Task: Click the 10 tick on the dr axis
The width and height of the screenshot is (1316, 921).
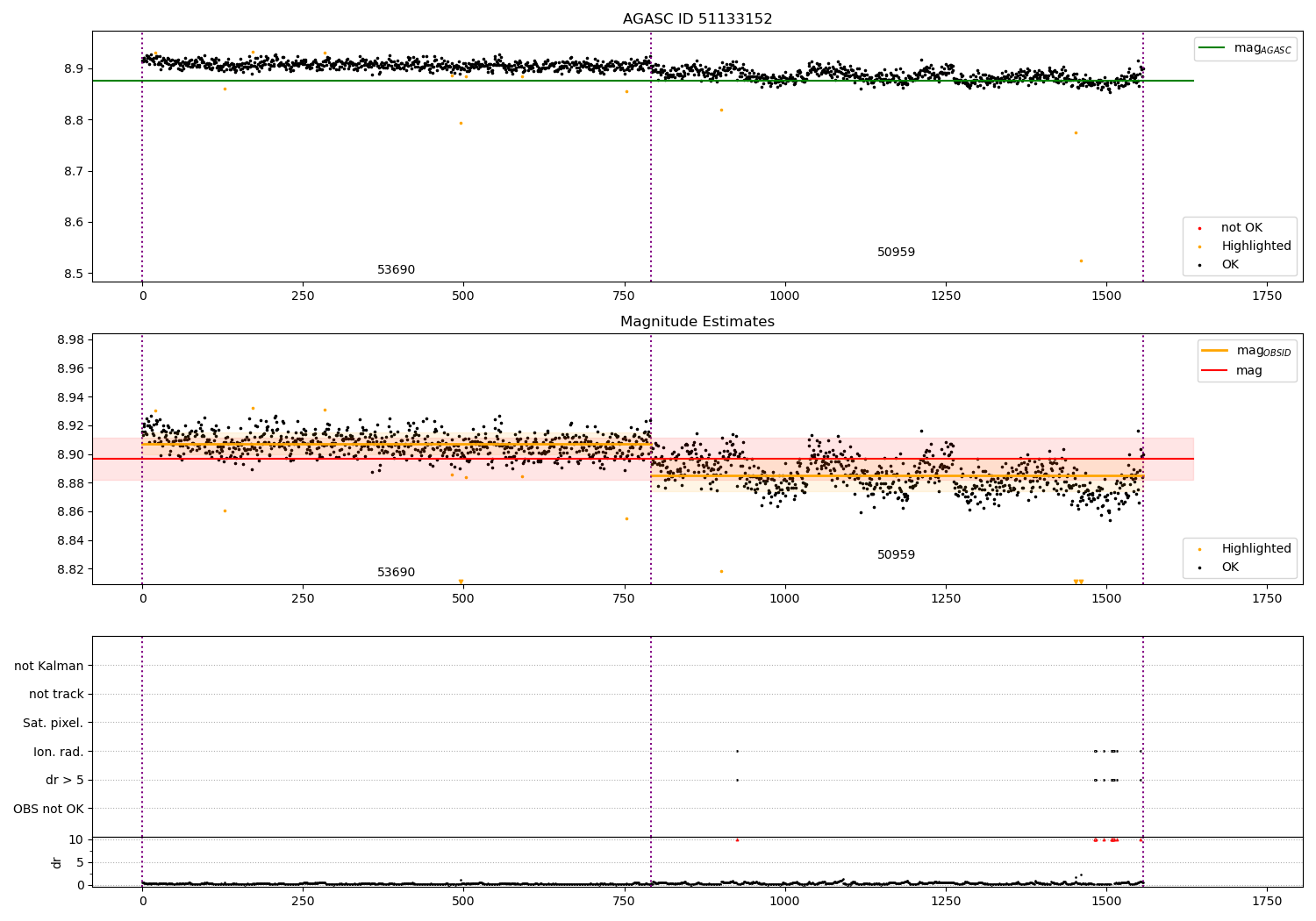Action: 76,840
